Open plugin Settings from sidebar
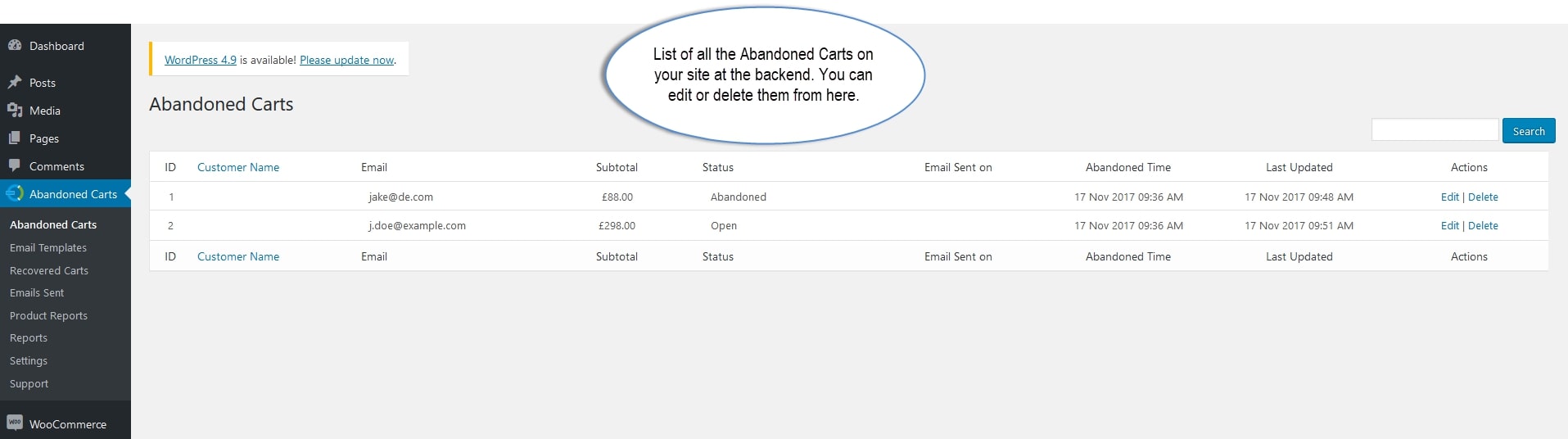 (29, 360)
